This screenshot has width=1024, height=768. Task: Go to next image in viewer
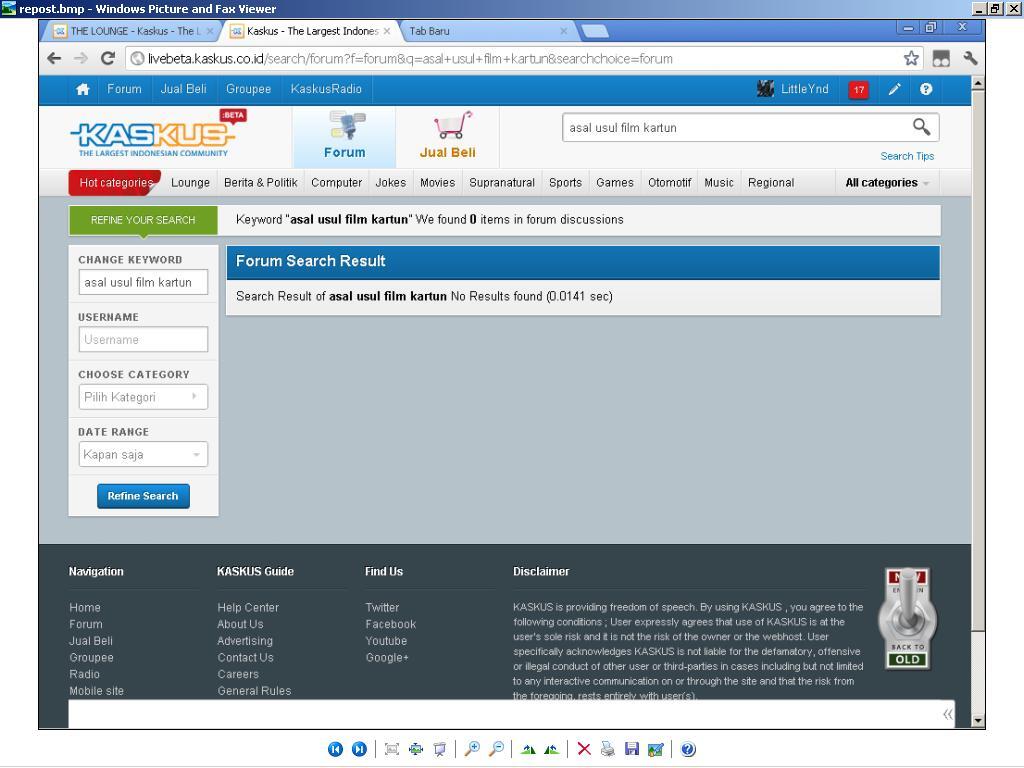359,749
